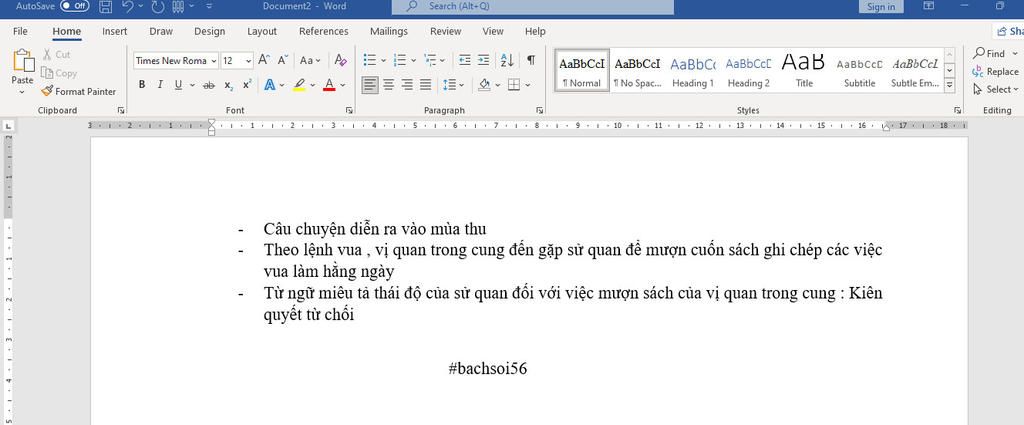1024x425 pixels.
Task: Click the Borders button
Action: pyautogui.click(x=514, y=85)
